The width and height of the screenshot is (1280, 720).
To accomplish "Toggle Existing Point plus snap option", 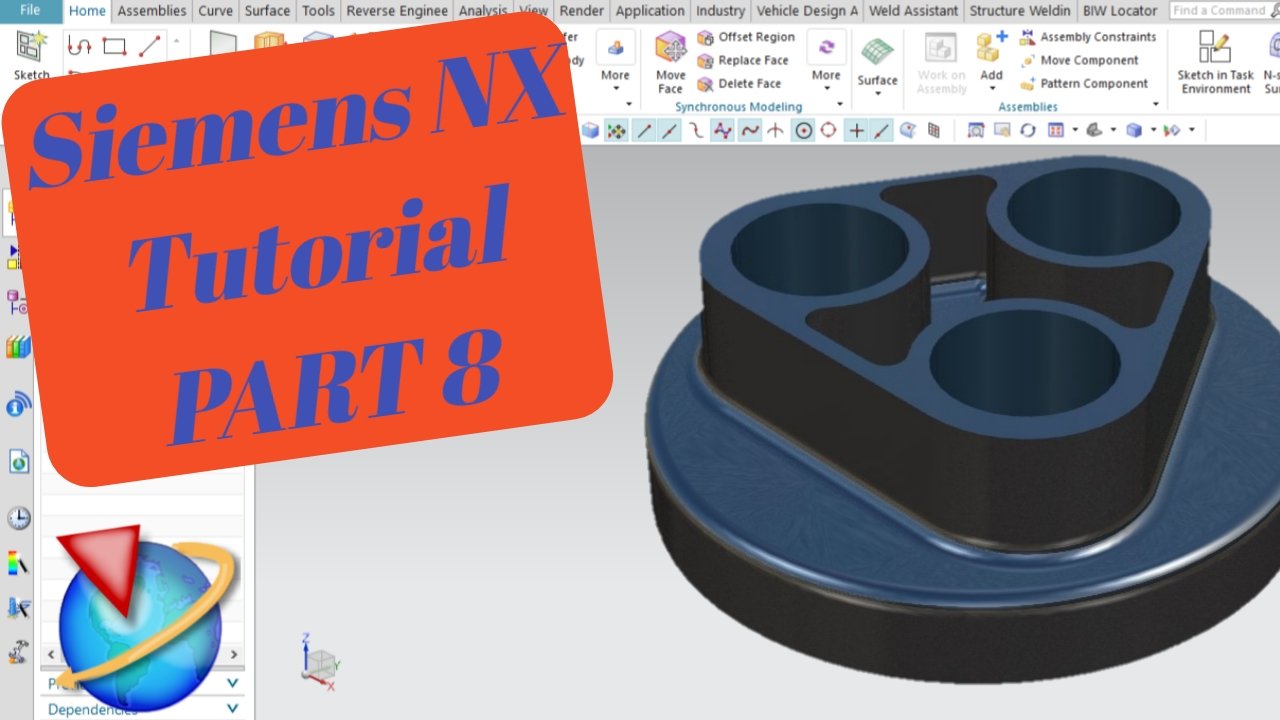I will coord(856,130).
